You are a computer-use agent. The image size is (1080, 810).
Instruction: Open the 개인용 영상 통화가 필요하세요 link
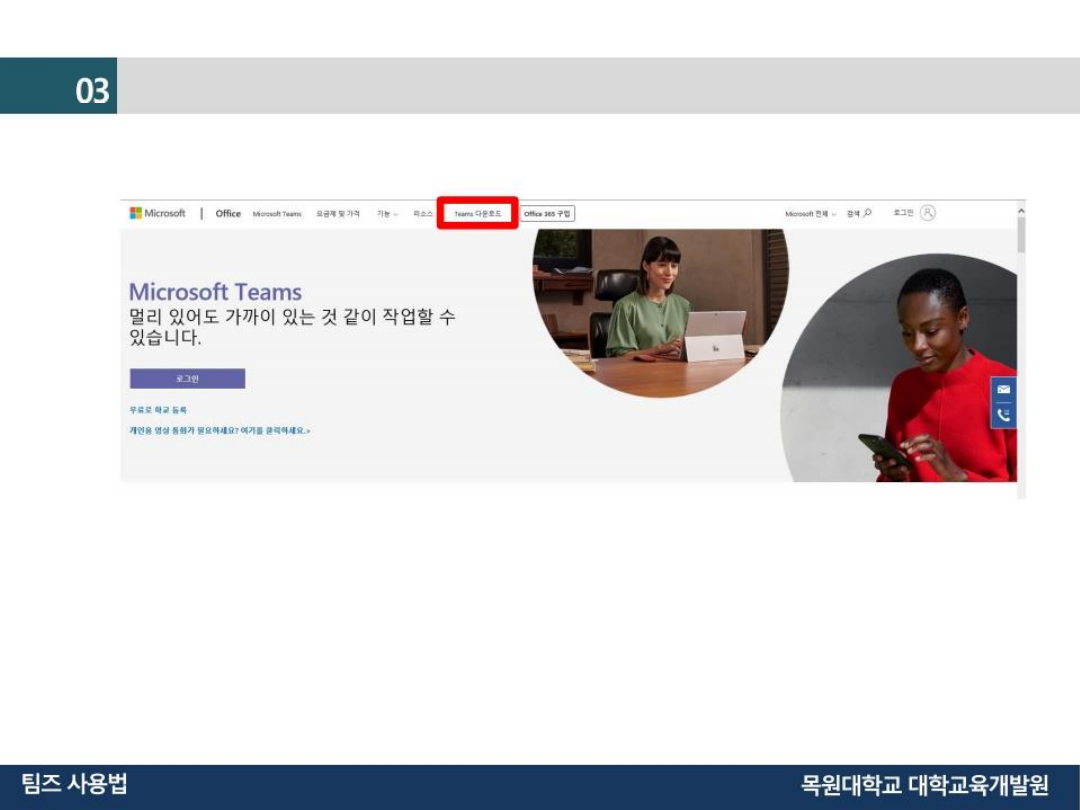click(x=220, y=430)
